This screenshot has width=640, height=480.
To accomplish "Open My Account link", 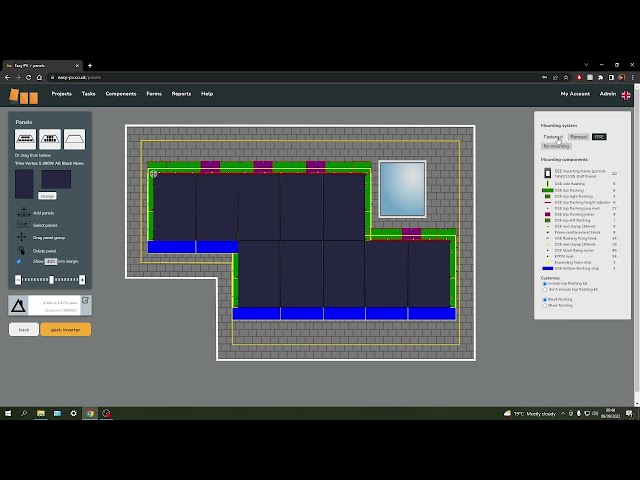I will click(575, 94).
